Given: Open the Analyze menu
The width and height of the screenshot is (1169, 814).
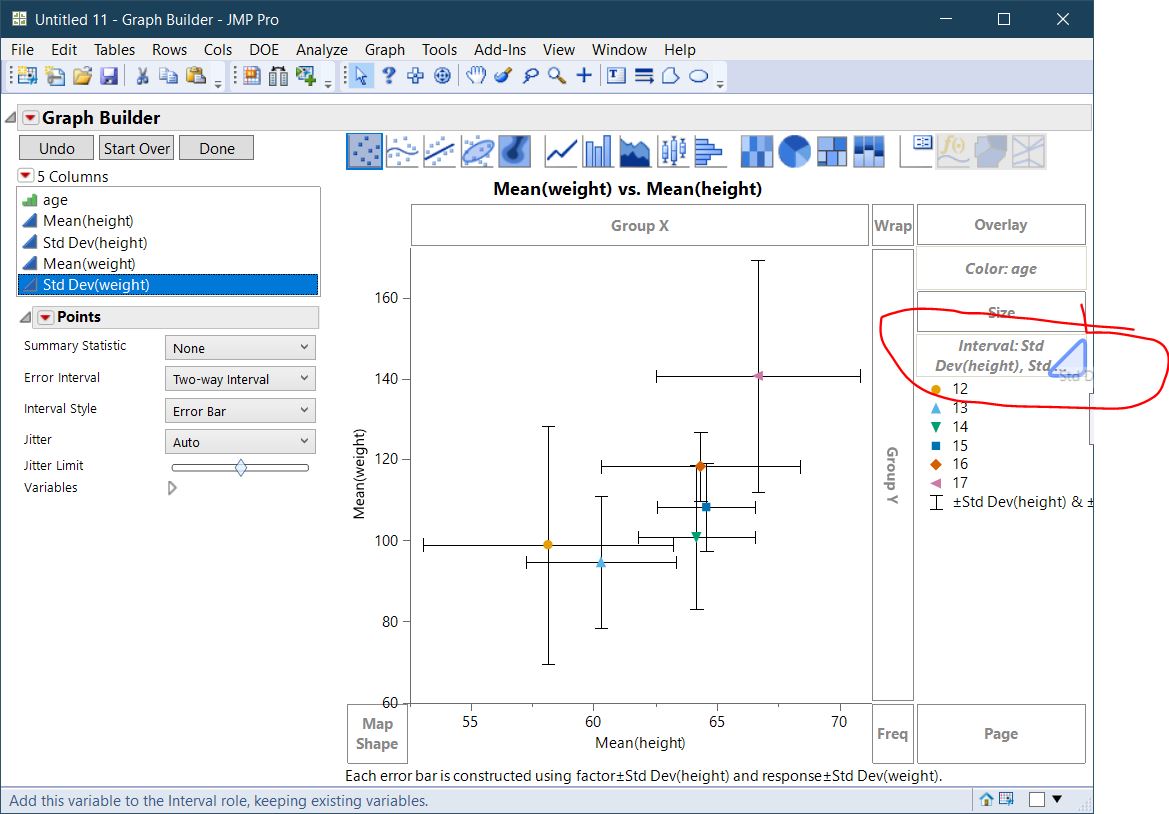Looking at the screenshot, I should 321,49.
